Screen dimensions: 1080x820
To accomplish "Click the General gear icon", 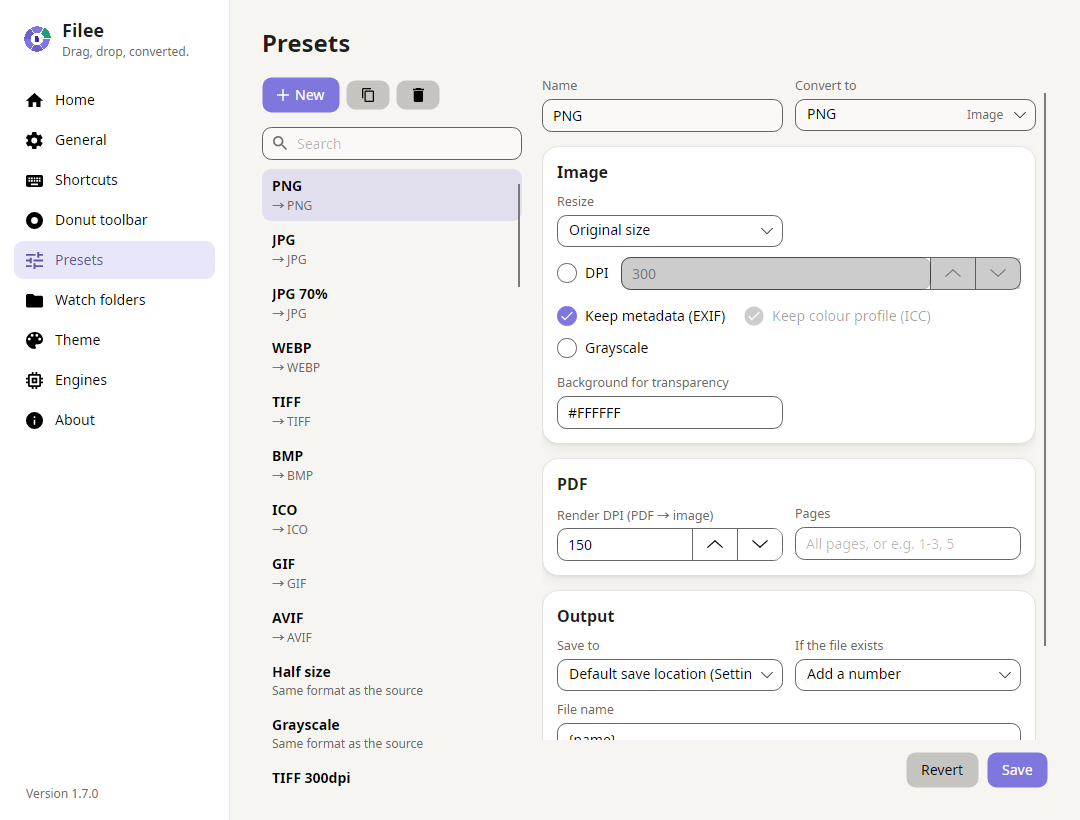I will coord(34,140).
